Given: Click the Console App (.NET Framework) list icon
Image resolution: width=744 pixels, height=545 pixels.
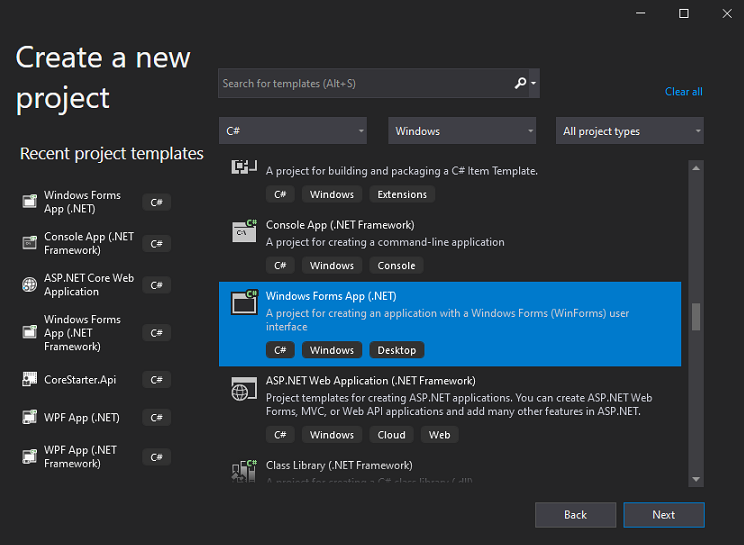Looking at the screenshot, I should point(244,231).
